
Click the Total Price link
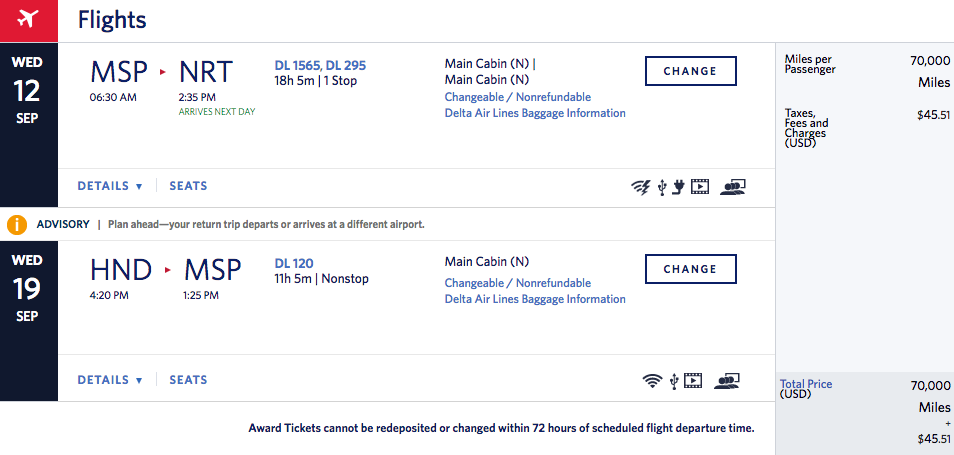tap(806, 384)
